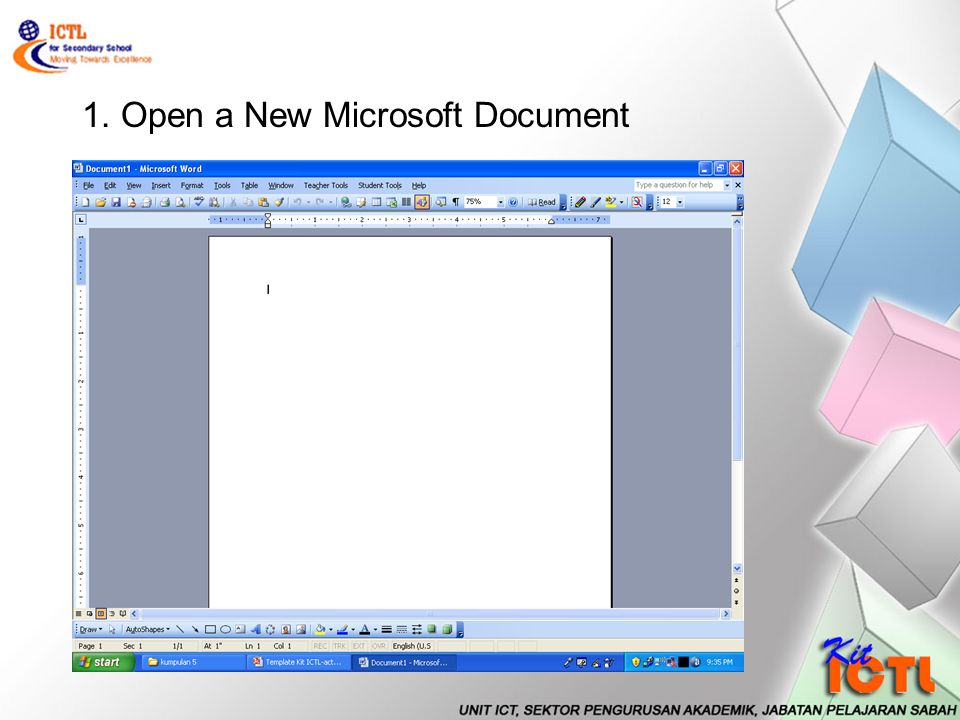Insert WordArt from the Drawing toolbar
This screenshot has height=720, width=960.
pos(255,629)
